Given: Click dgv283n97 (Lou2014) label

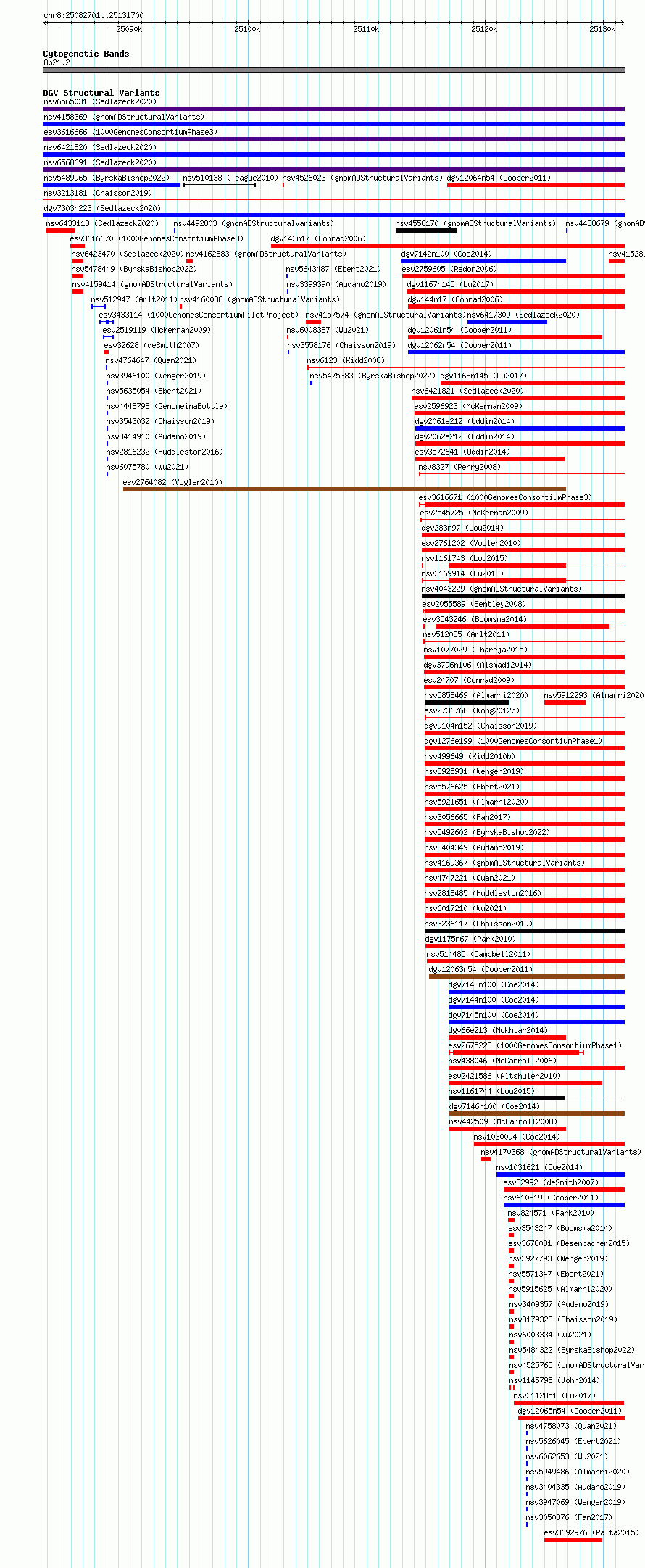Looking at the screenshot, I should (462, 528).
